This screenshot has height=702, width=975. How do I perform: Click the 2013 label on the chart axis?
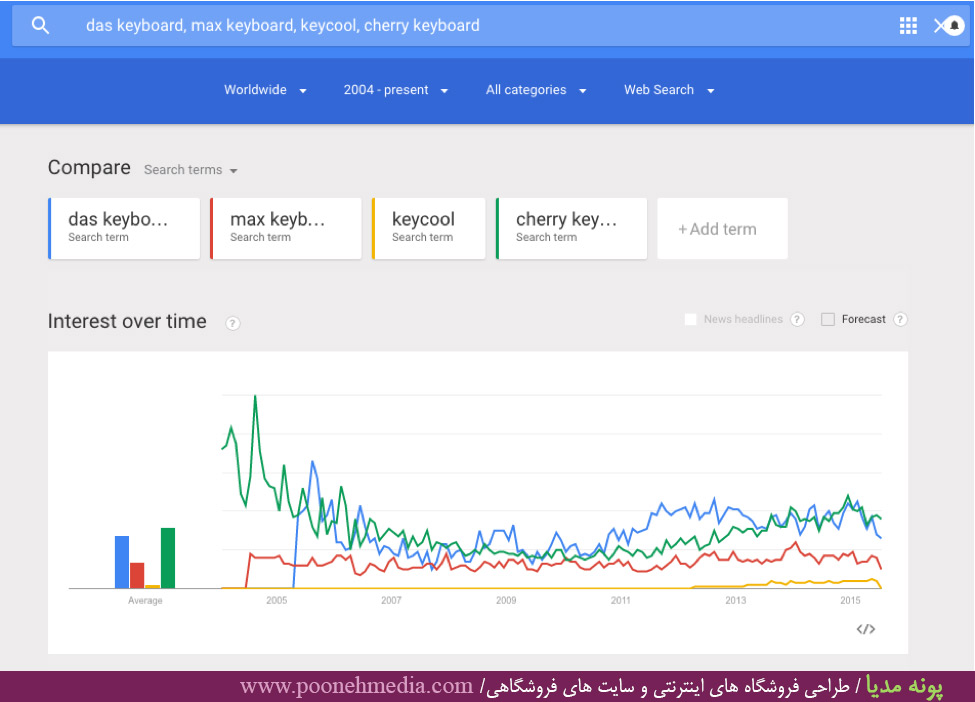point(736,601)
